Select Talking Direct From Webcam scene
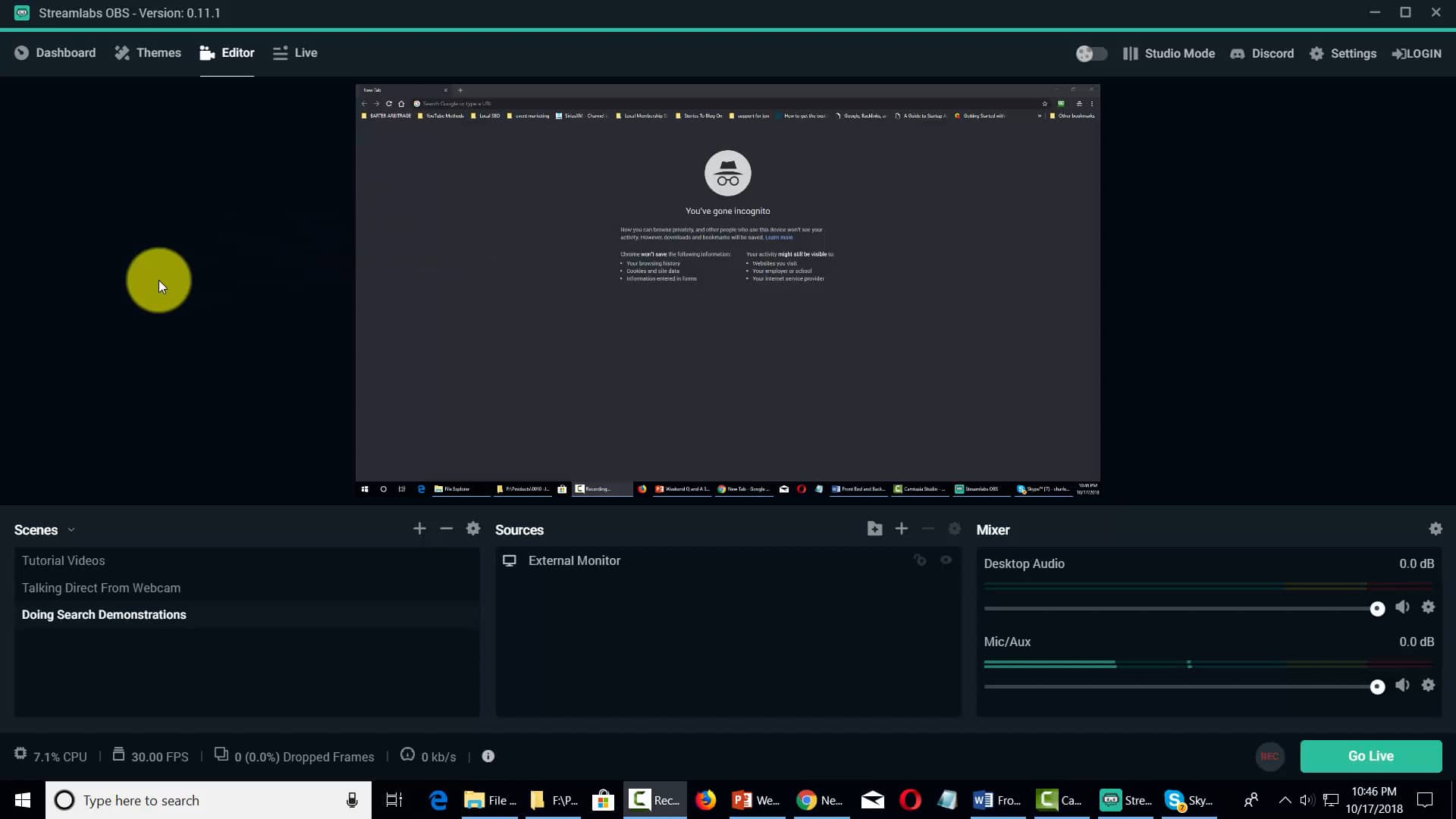The height and width of the screenshot is (819, 1456). coord(101,588)
